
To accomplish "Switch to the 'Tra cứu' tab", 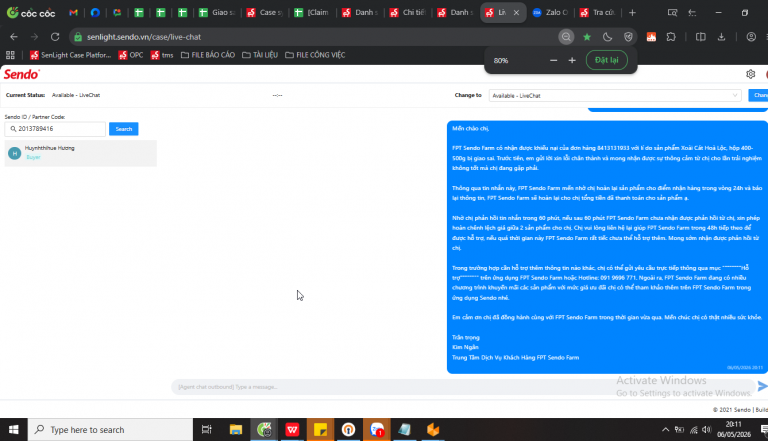I will point(598,13).
